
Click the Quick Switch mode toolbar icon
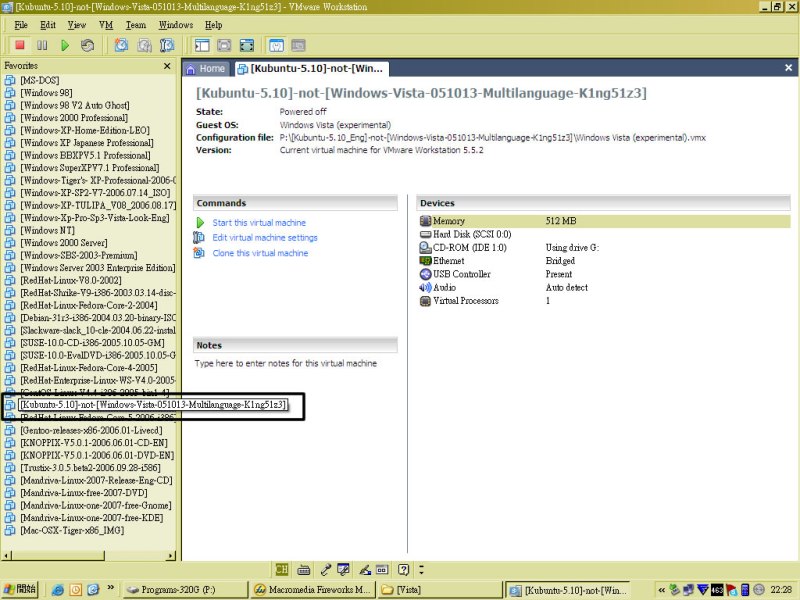click(x=224, y=45)
